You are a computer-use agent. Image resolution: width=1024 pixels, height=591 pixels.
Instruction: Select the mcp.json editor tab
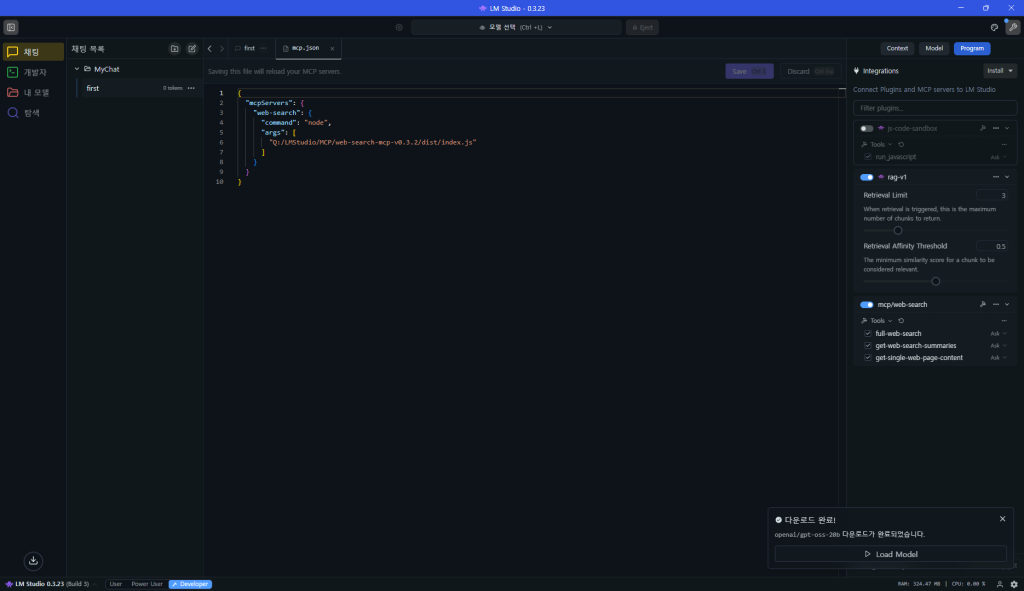[305, 48]
